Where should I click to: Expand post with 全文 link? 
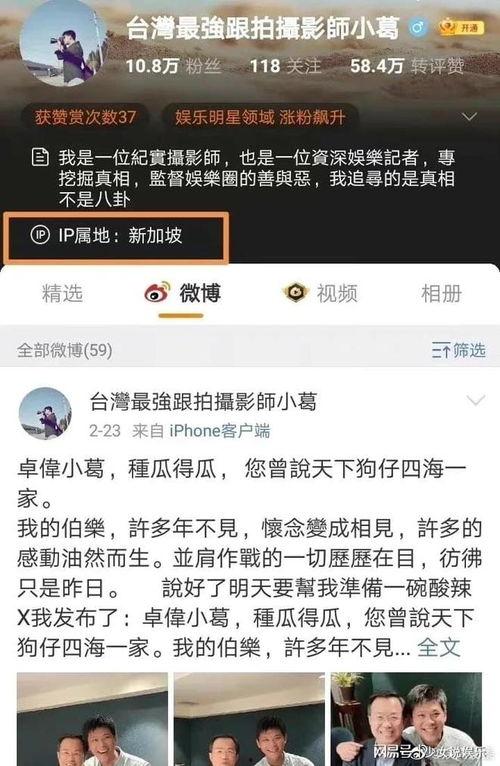coord(438,647)
